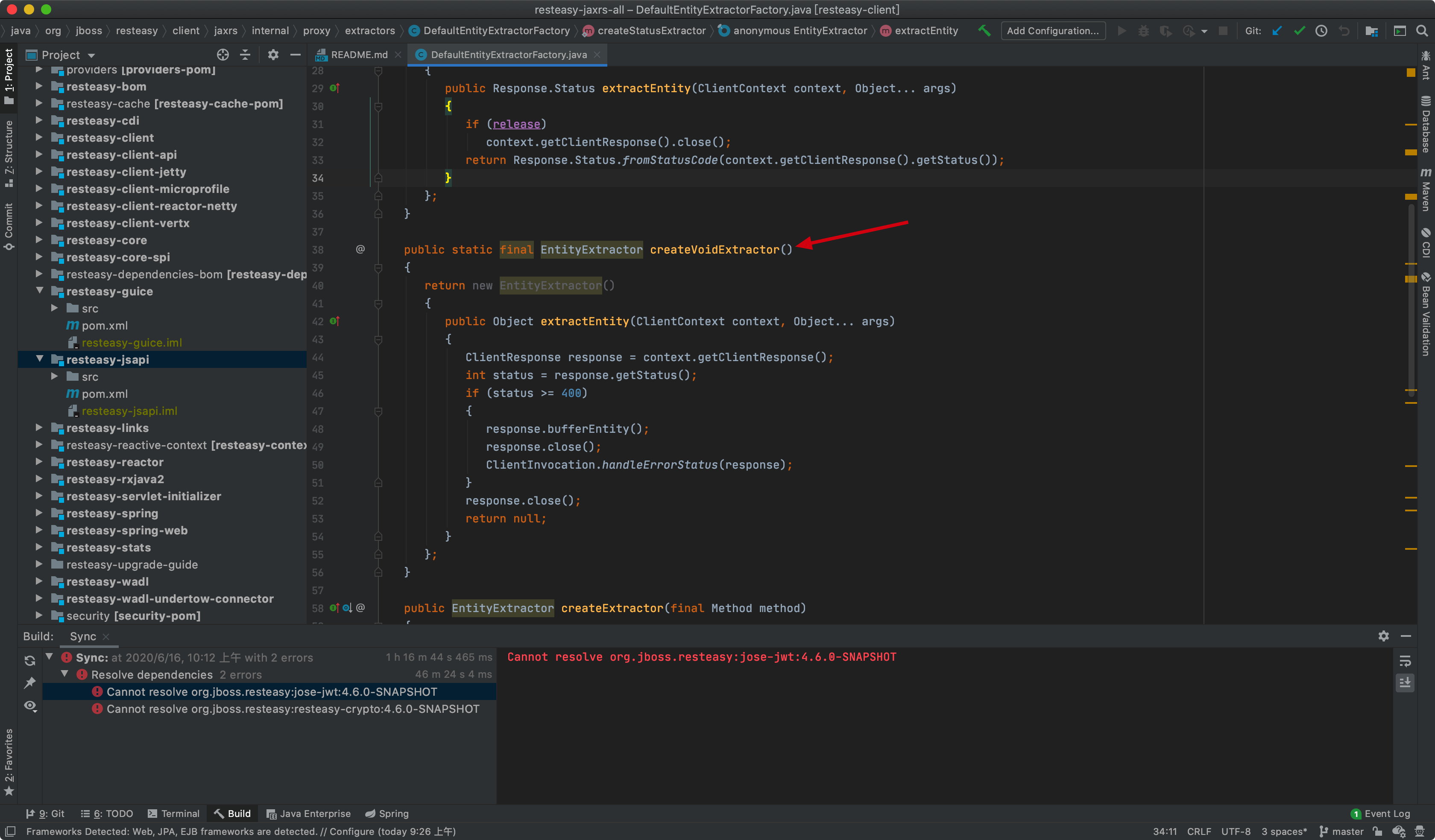
Task: Click the Add Configuration button
Action: (x=1052, y=31)
